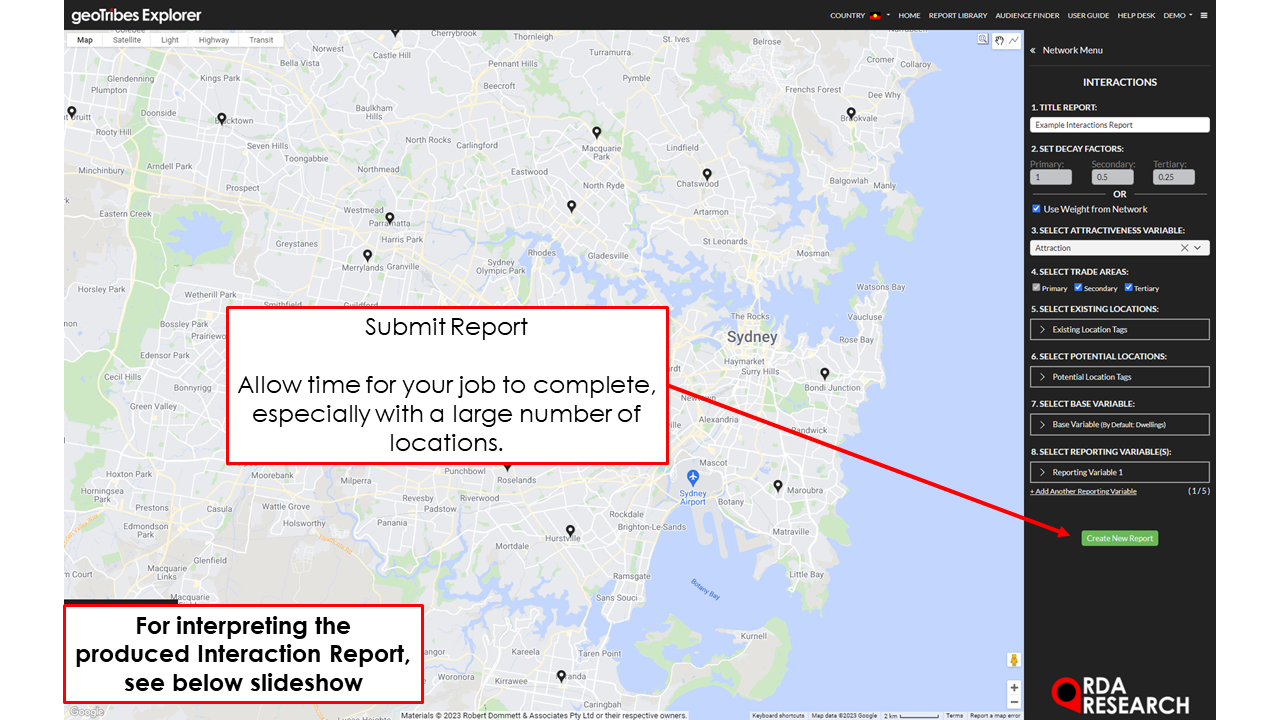Image resolution: width=1280 pixels, height=720 pixels.
Task: Click the Google logo on the map
Action: pyautogui.click(x=87, y=712)
